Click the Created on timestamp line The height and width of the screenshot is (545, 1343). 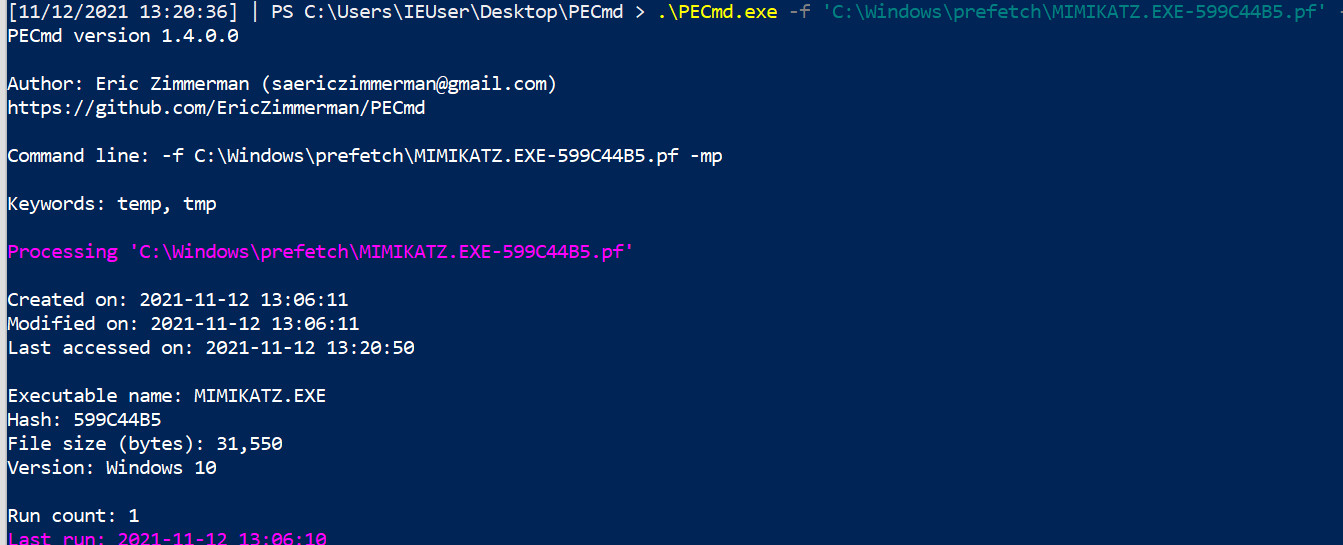pos(178,300)
